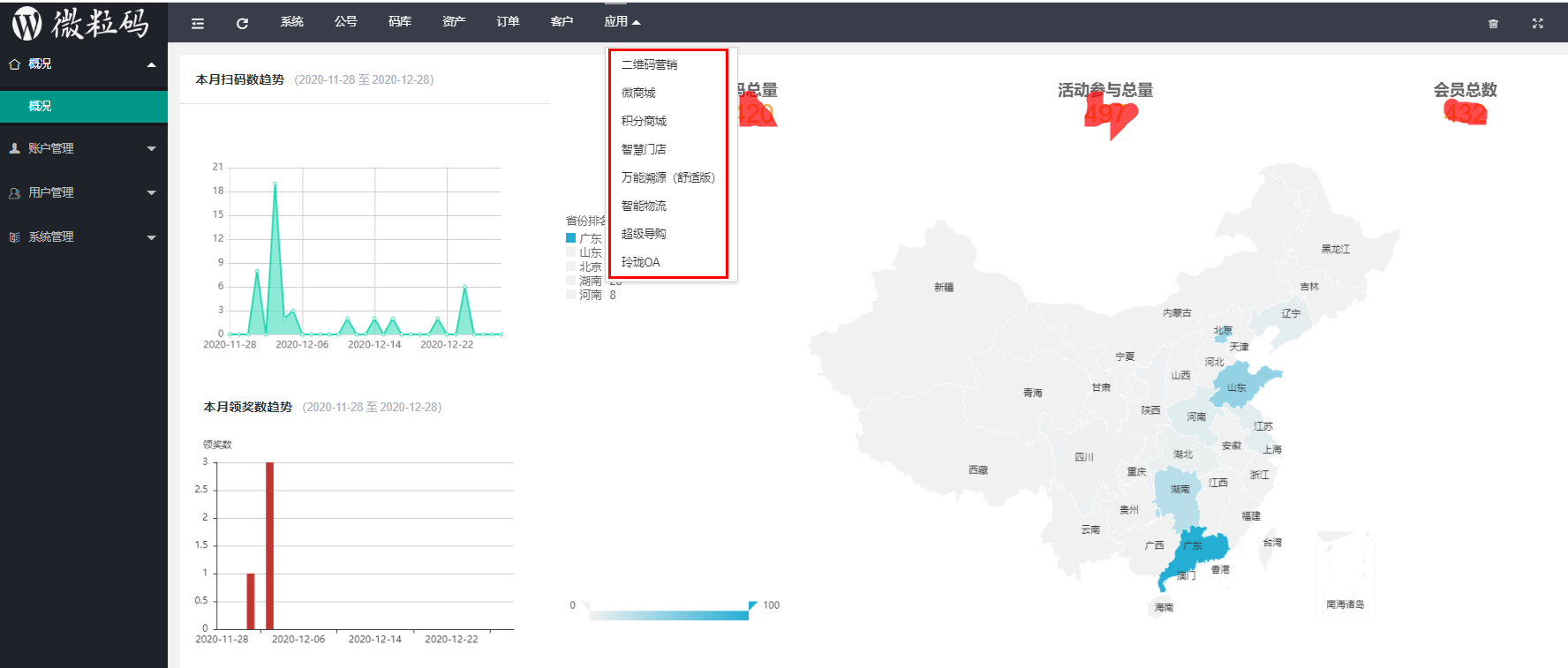The image size is (1568, 668).
Task: Click the person icon beside 账户管理
Action: click(x=14, y=148)
